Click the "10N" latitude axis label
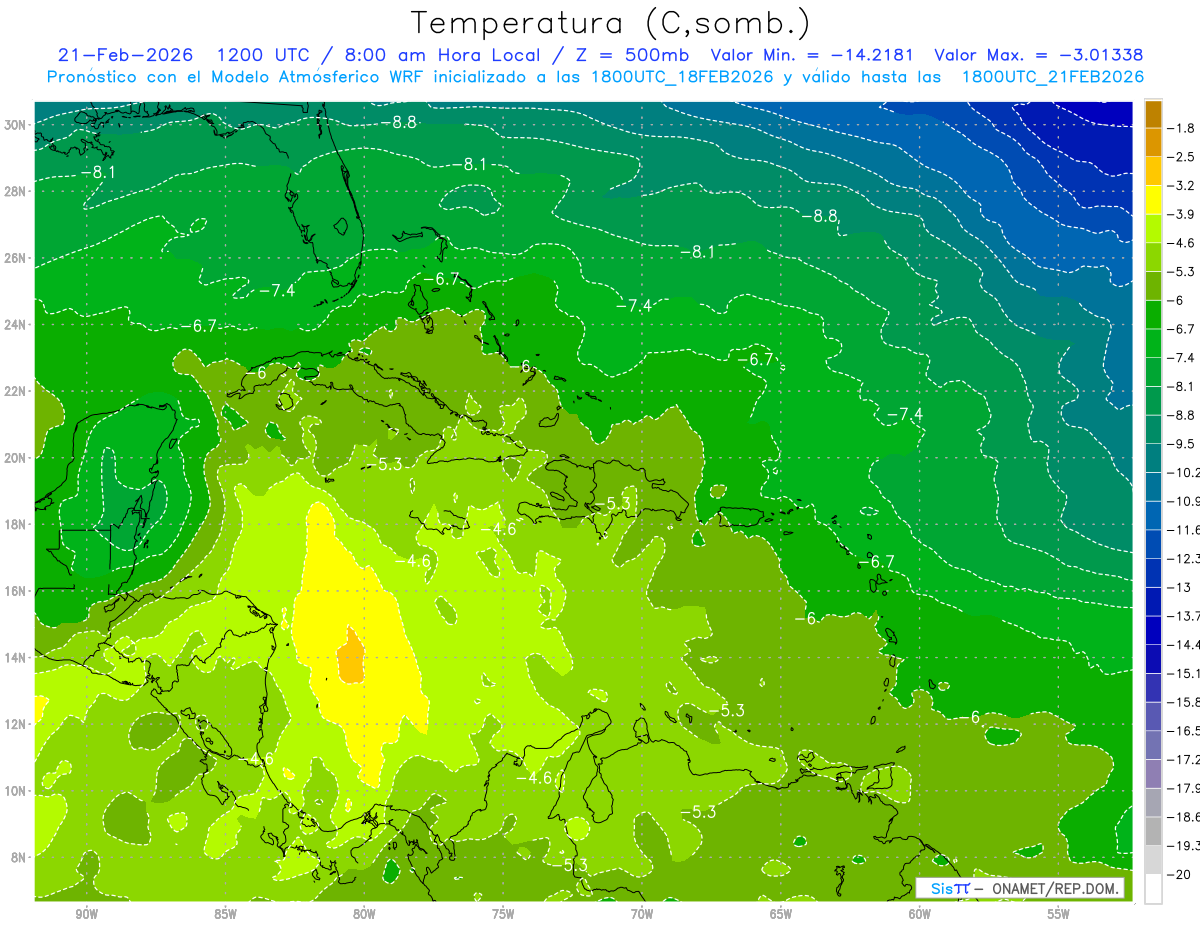The image size is (1200, 927). [x=17, y=791]
